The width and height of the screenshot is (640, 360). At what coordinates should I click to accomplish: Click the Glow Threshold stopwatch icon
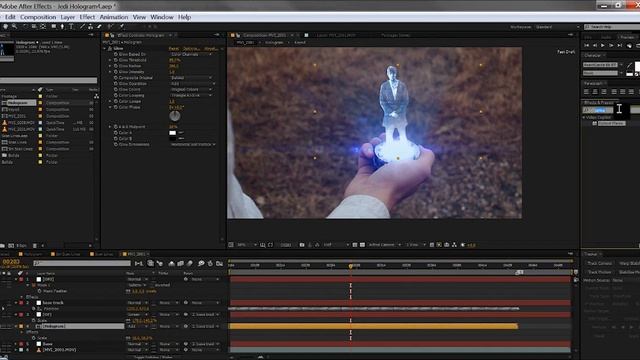116,60
